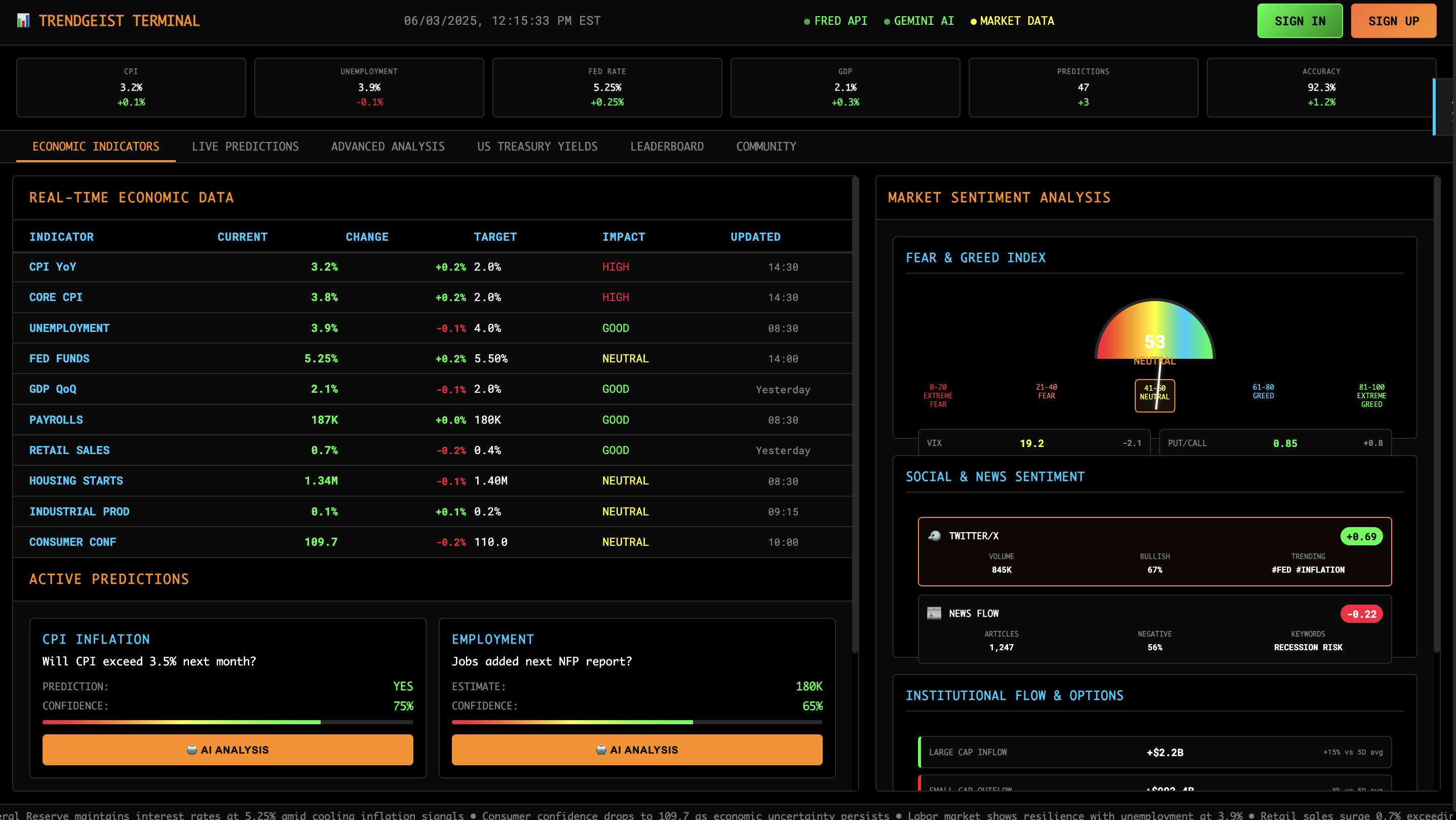
Task: Click the Twitter/X bird icon
Action: (x=934, y=536)
